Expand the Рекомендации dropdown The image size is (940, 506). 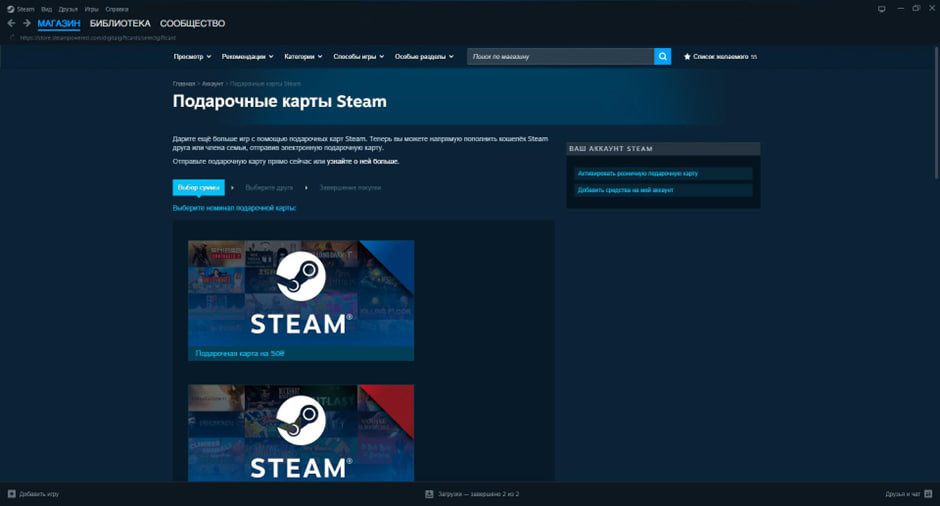247,56
